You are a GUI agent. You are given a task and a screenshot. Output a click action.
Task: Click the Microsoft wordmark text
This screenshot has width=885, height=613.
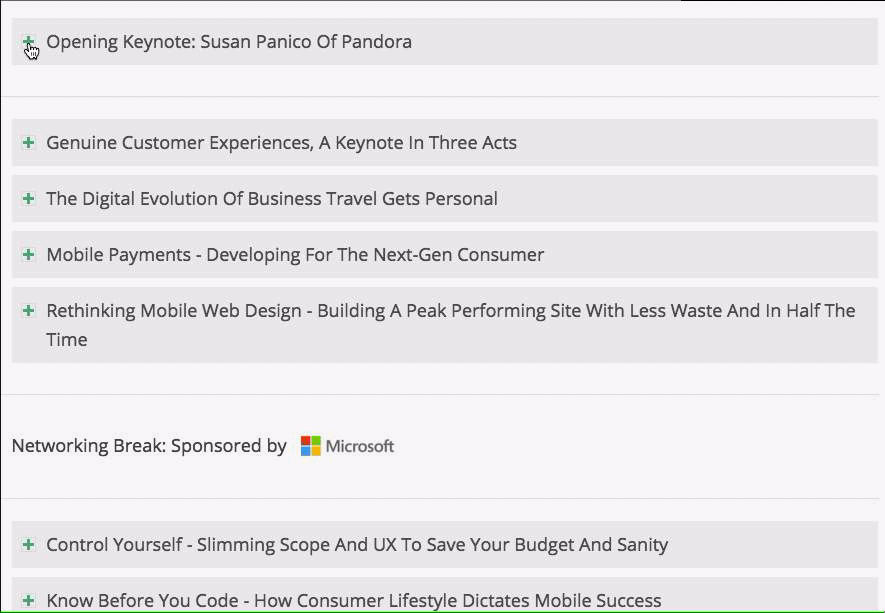coord(360,446)
